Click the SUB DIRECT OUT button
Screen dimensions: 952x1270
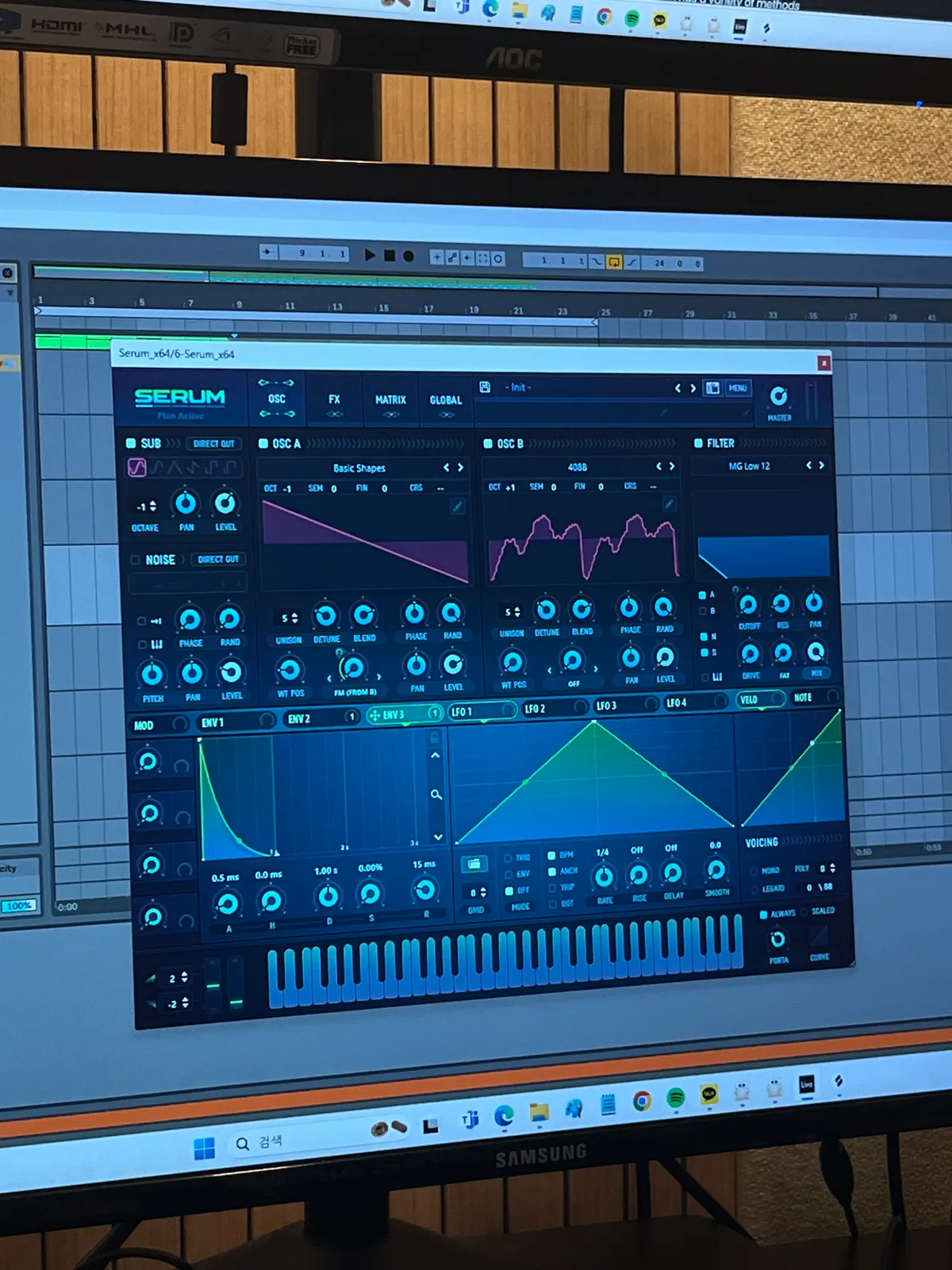[214, 444]
